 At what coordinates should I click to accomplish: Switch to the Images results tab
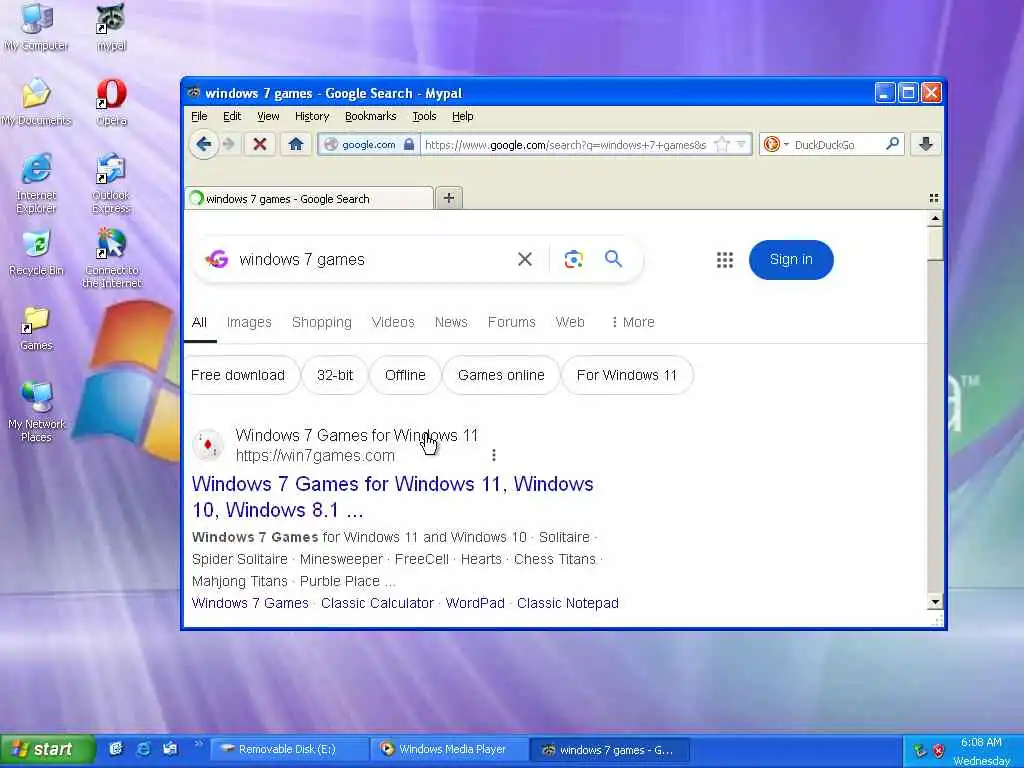click(x=249, y=322)
